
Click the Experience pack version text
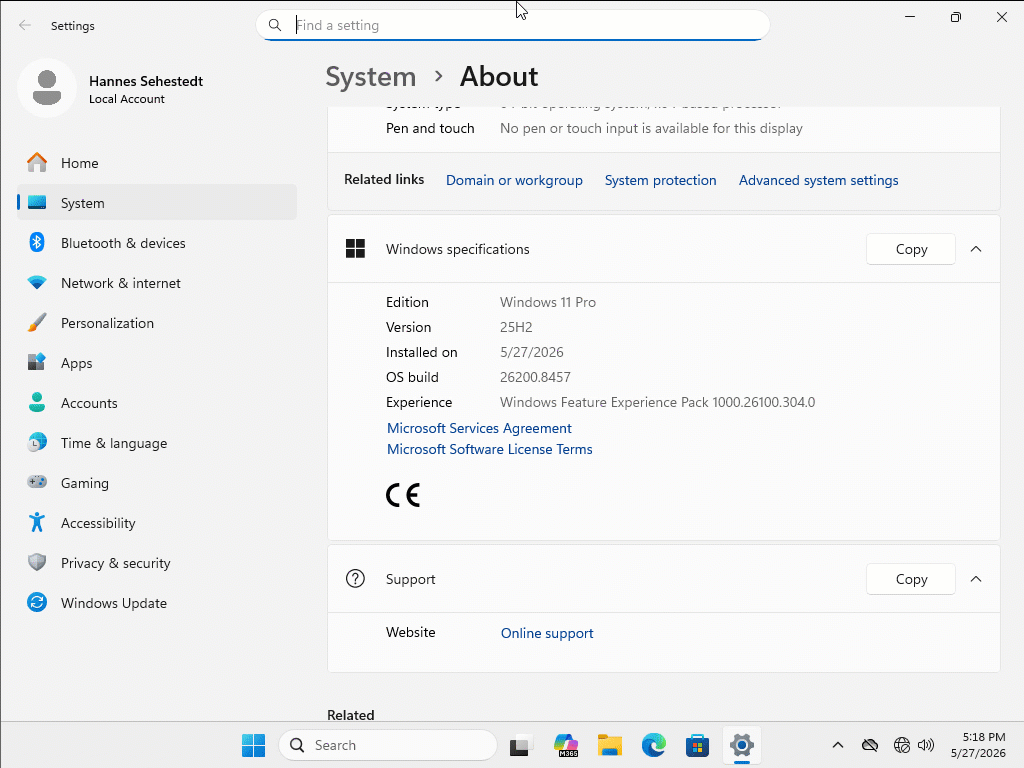point(657,402)
